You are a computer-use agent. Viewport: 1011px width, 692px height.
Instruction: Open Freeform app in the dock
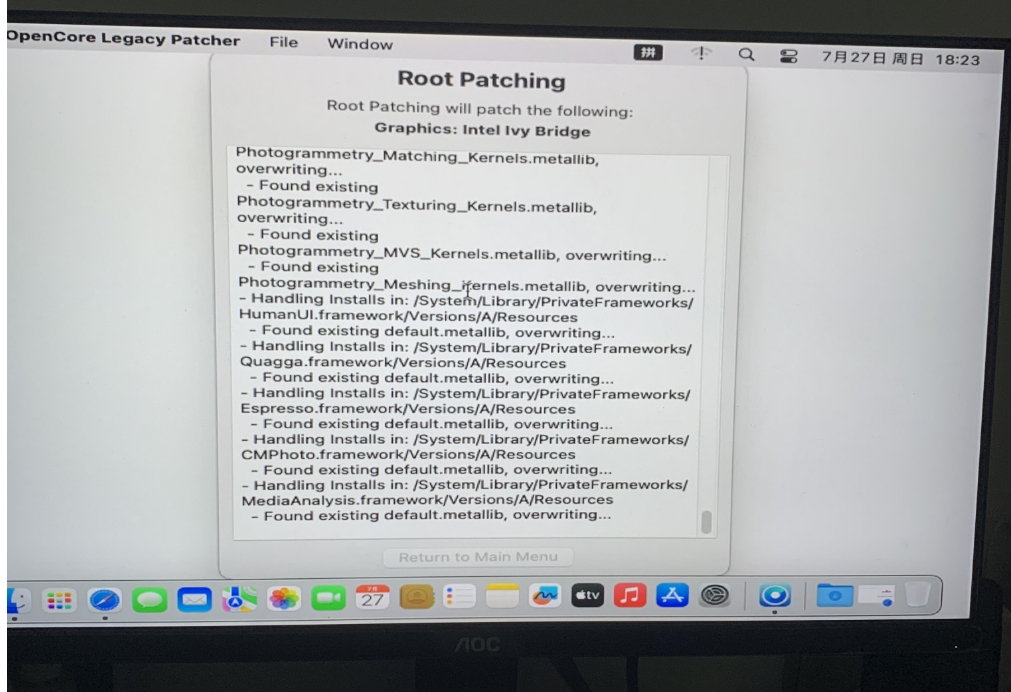point(545,595)
